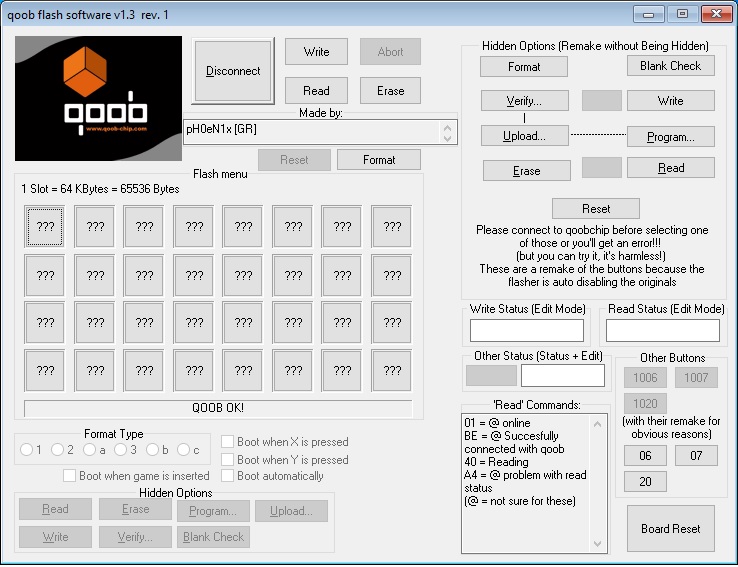This screenshot has height=567, width=738.
Task: Click Verify... in bottom Hidden Options
Action: [x=135, y=537]
